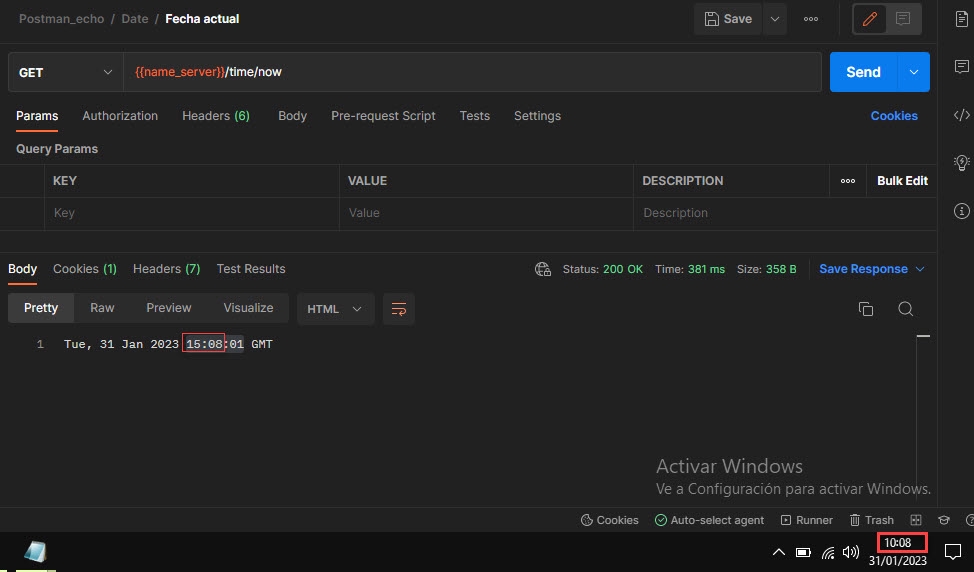This screenshot has height=572, width=974.
Task: Open the code snippet icon
Action: click(x=962, y=115)
